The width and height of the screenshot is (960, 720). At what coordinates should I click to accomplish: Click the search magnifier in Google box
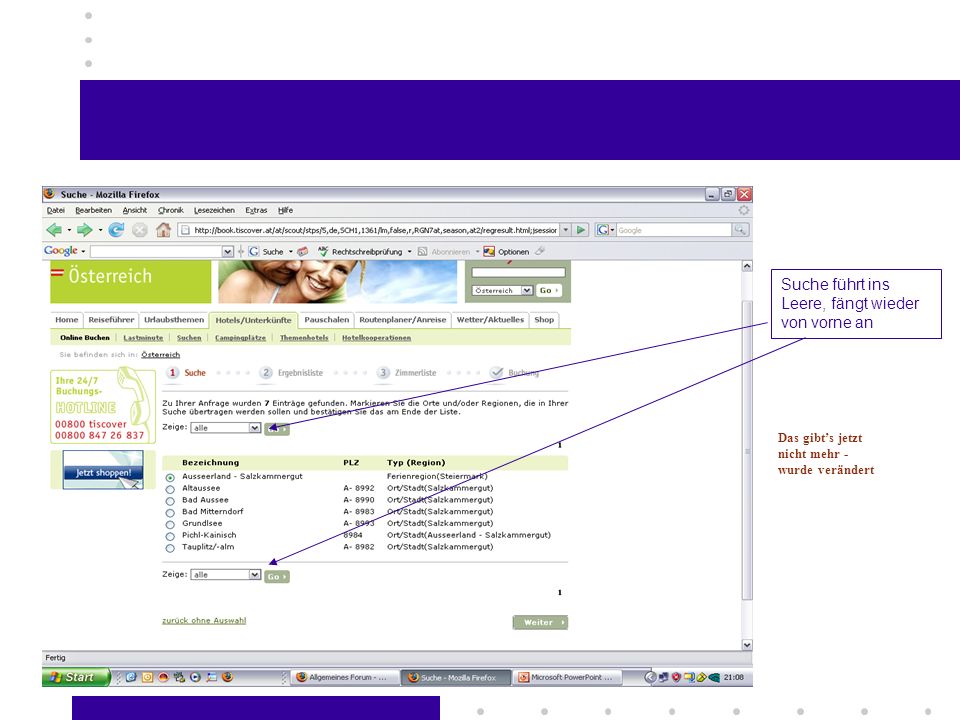coord(740,230)
